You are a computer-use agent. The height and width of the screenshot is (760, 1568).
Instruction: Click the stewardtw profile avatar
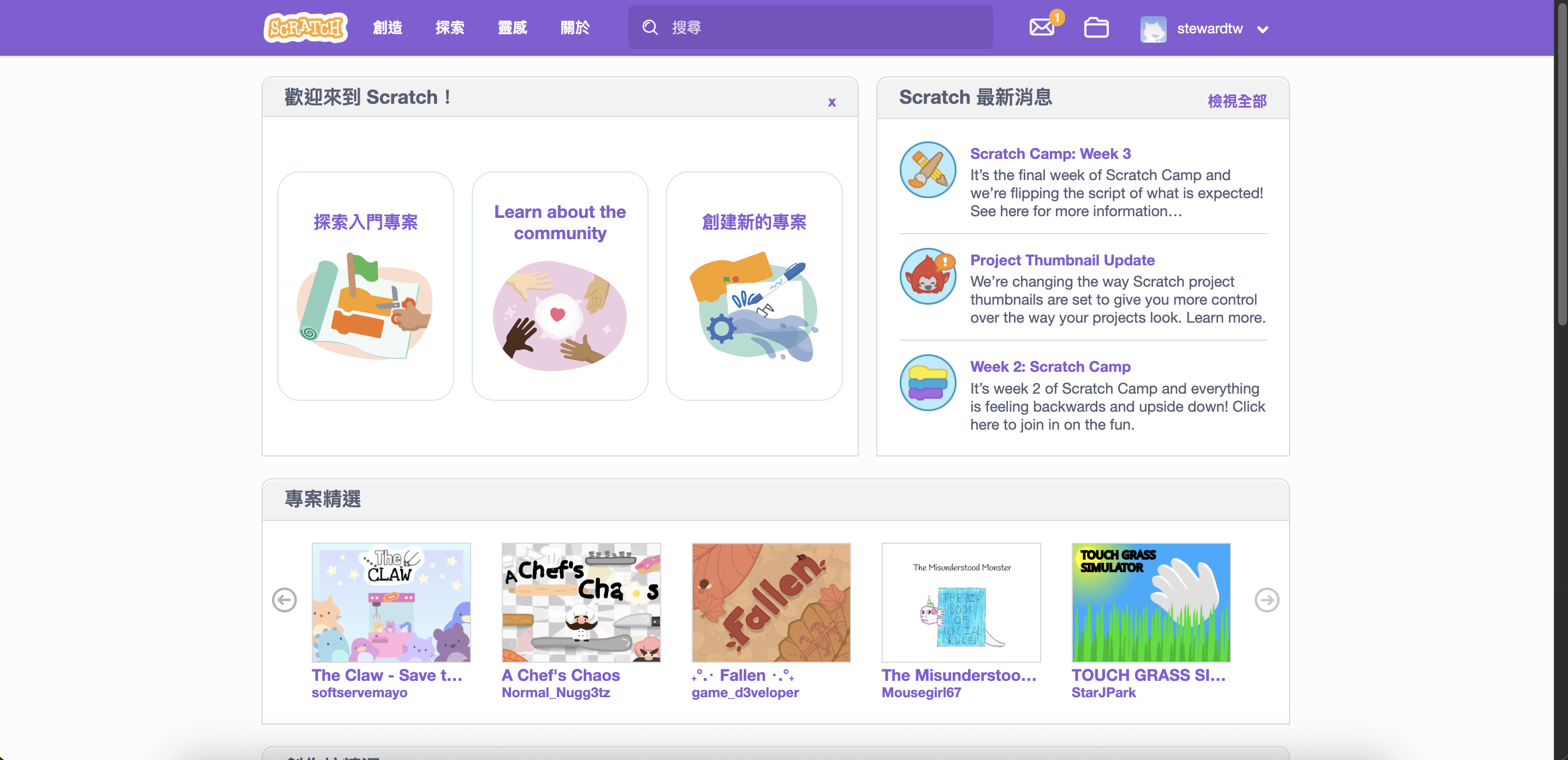coord(1153,28)
